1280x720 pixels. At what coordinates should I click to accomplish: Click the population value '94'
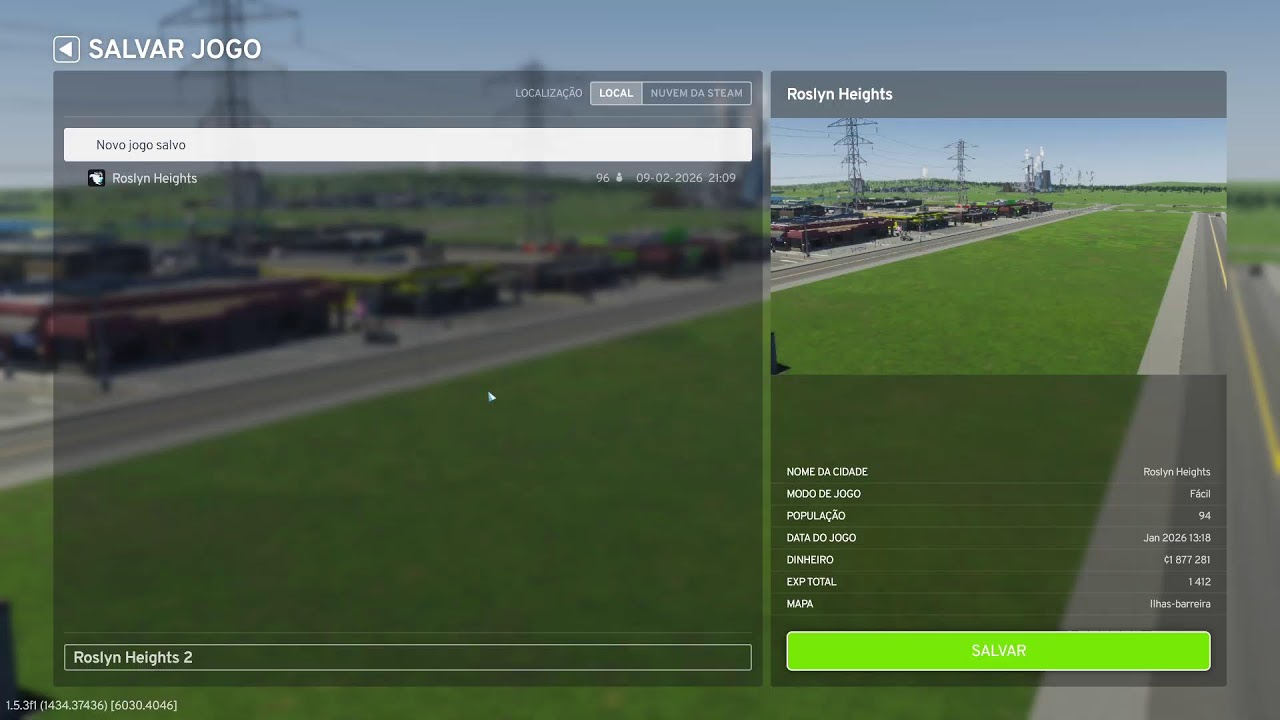1204,516
